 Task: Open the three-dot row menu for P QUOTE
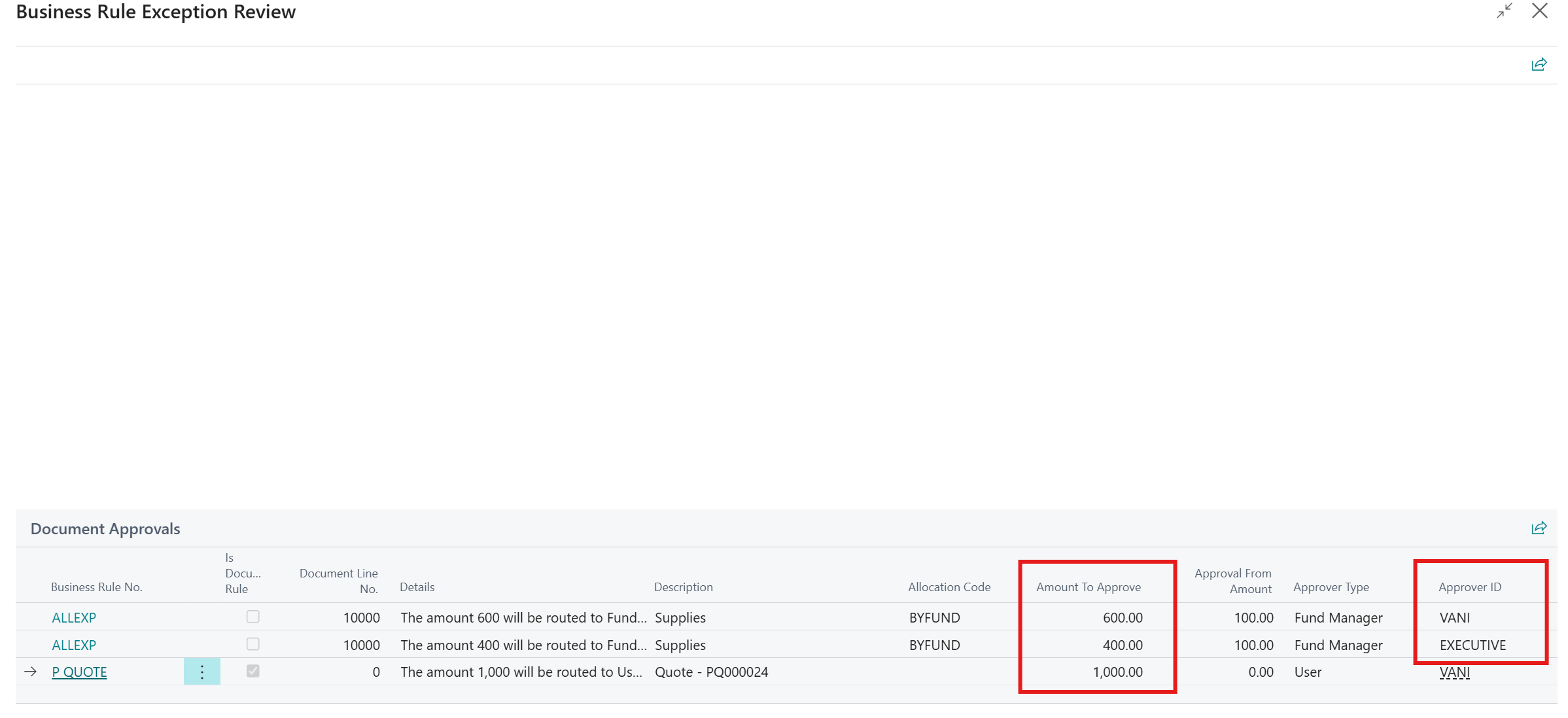tap(201, 672)
